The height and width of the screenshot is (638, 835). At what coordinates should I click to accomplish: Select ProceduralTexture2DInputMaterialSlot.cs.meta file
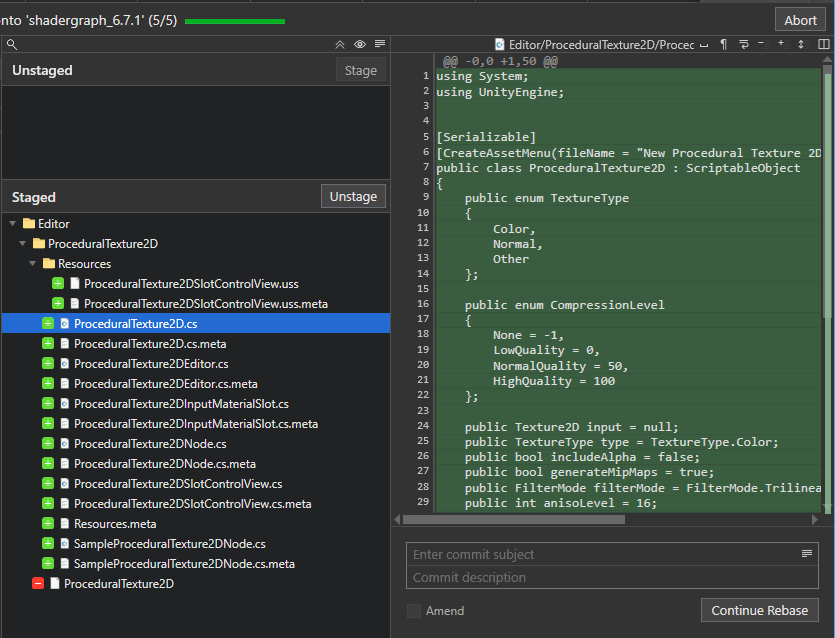[196, 423]
